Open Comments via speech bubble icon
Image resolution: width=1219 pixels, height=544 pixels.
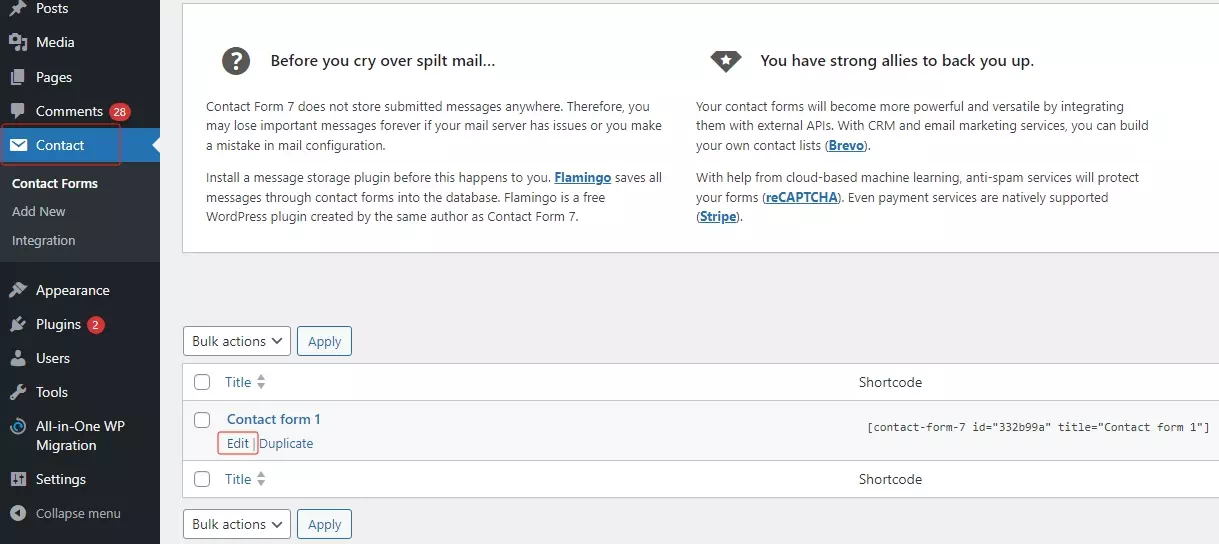(18, 111)
